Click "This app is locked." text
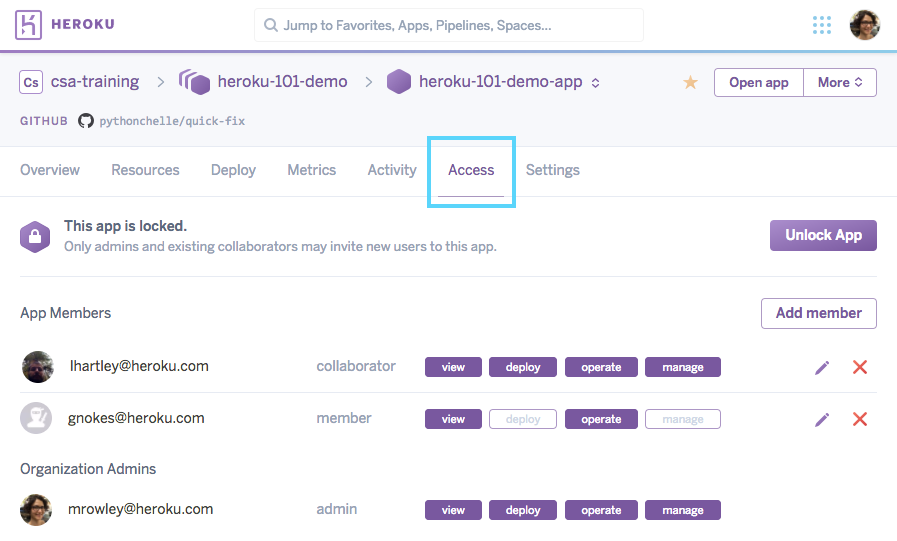 pyautogui.click(x=125, y=226)
